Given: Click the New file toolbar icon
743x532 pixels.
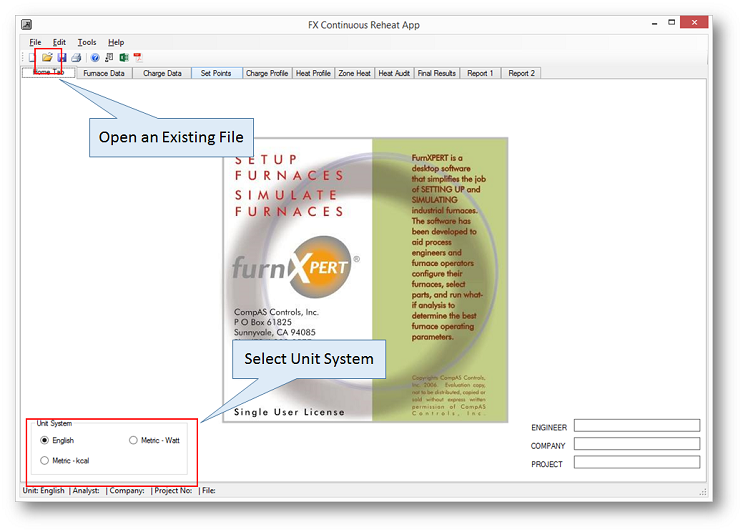Looking at the screenshot, I should tap(31, 57).
